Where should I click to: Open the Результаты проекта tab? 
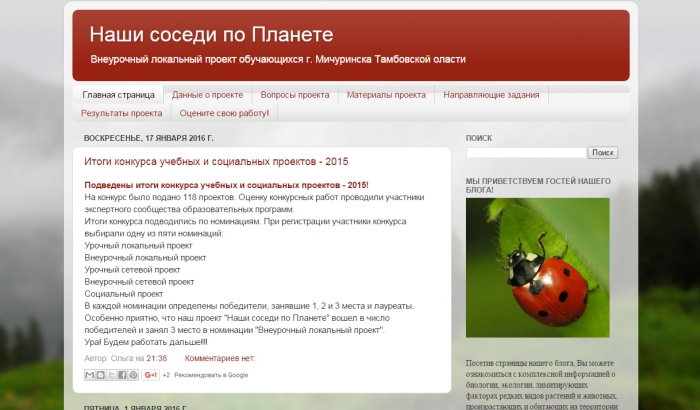(122, 113)
